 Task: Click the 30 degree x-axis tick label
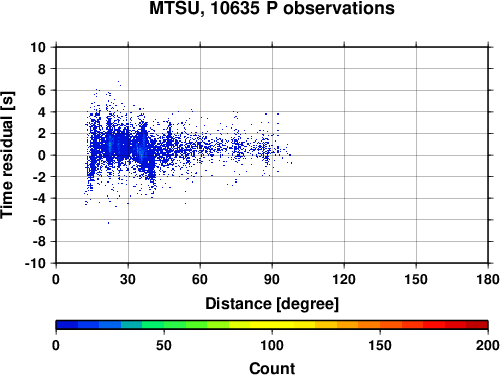[128, 279]
